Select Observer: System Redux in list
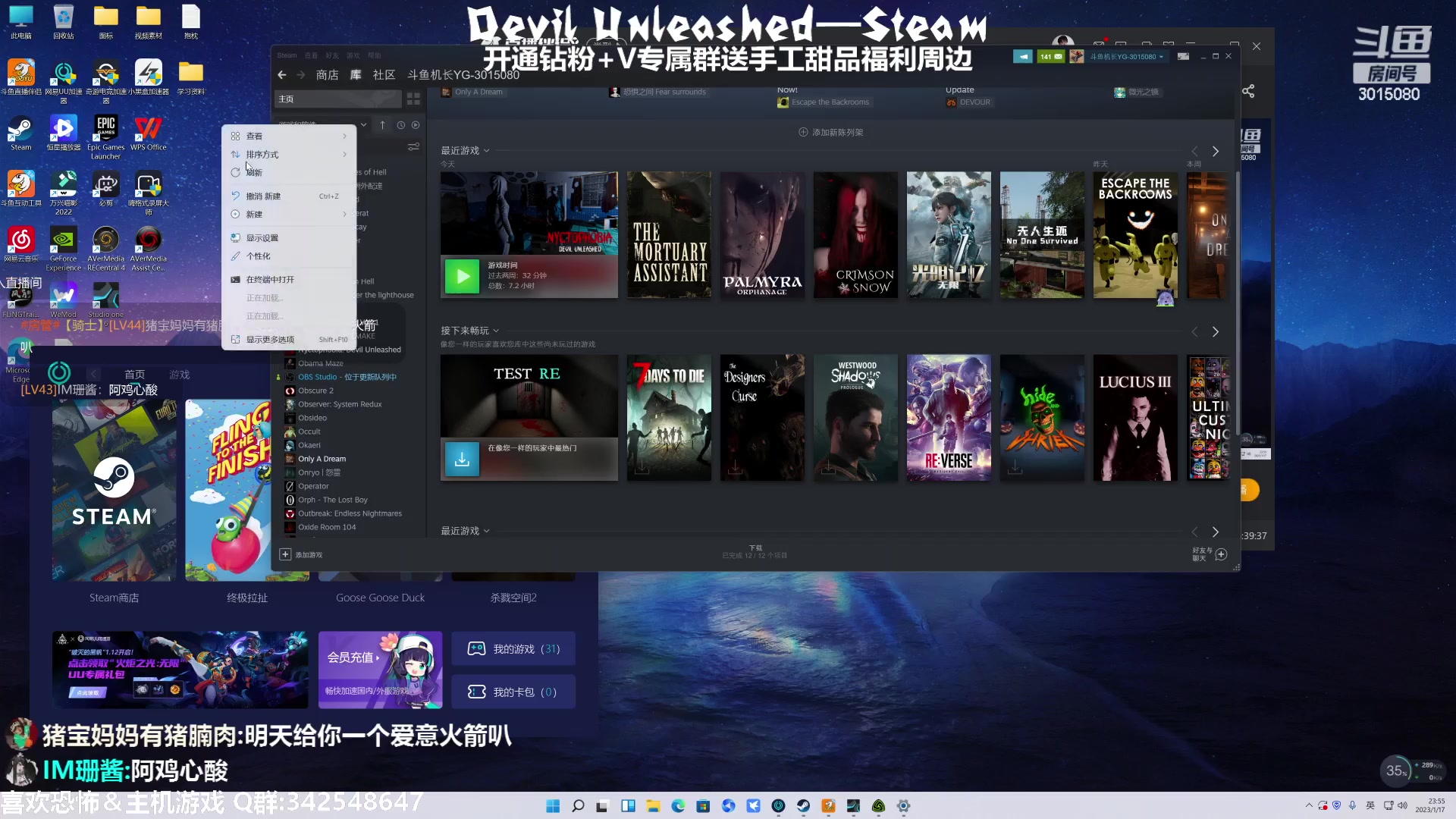 (340, 404)
